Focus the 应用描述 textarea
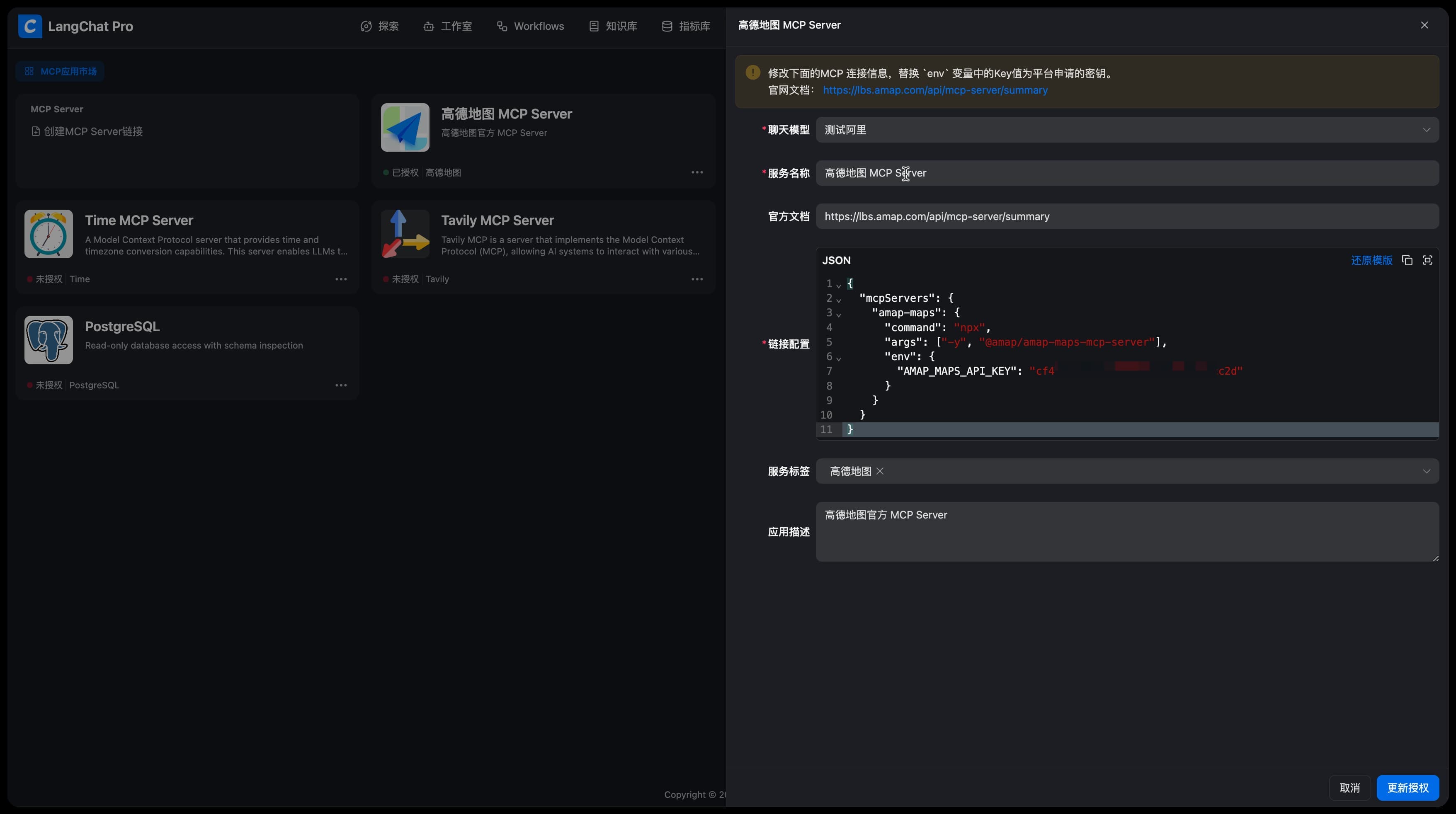The height and width of the screenshot is (814, 1456). (x=1127, y=532)
